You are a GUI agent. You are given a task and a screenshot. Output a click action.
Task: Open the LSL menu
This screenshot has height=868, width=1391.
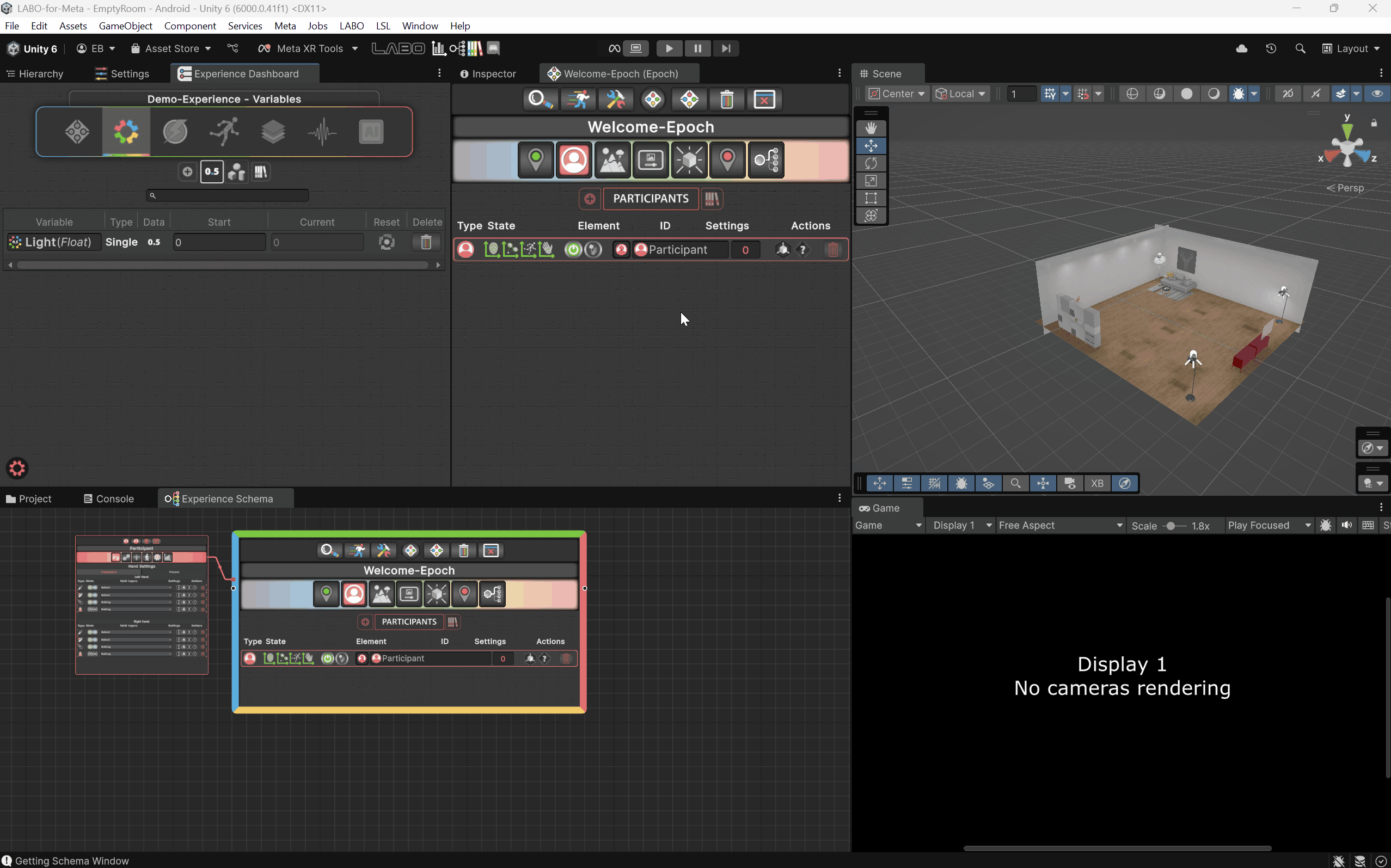(x=383, y=26)
